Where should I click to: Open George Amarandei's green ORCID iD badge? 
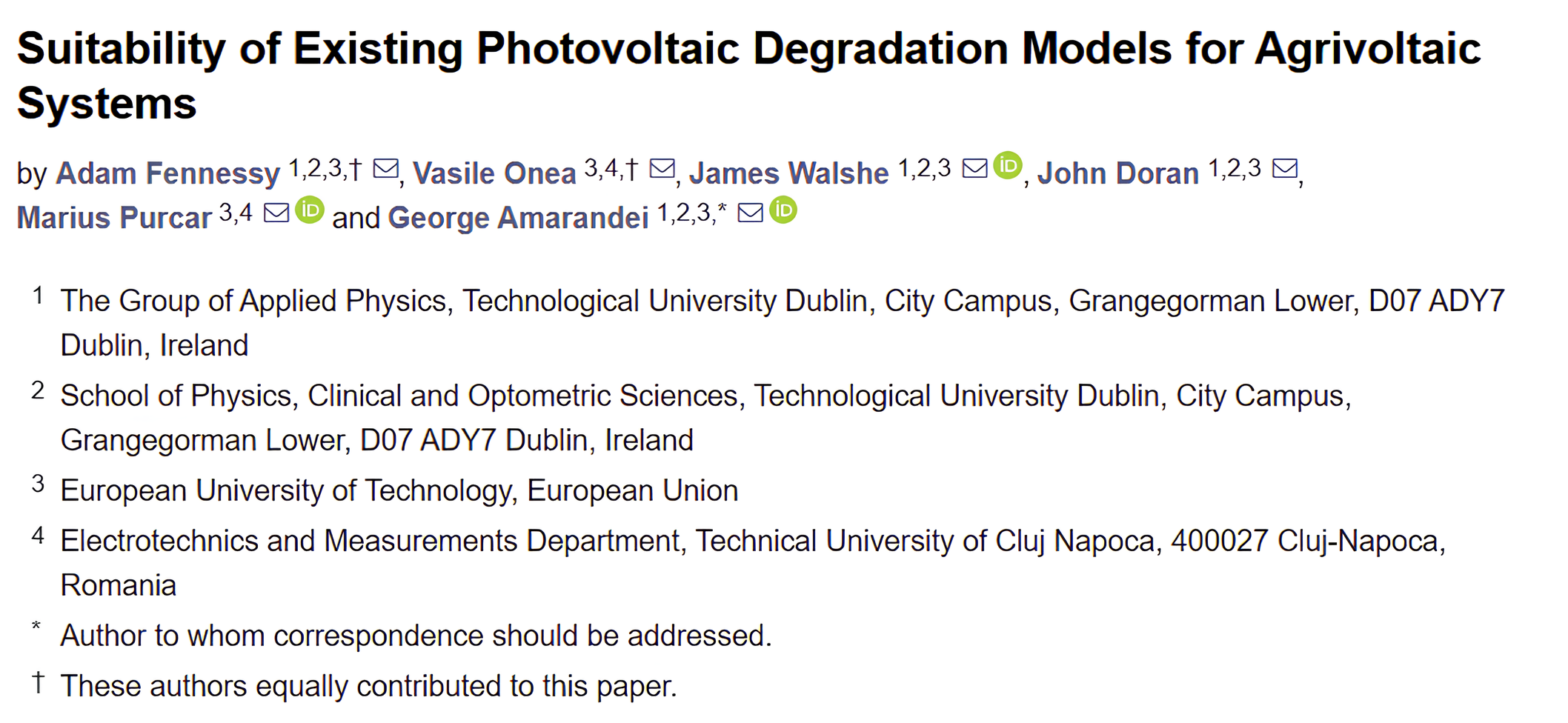tap(783, 210)
